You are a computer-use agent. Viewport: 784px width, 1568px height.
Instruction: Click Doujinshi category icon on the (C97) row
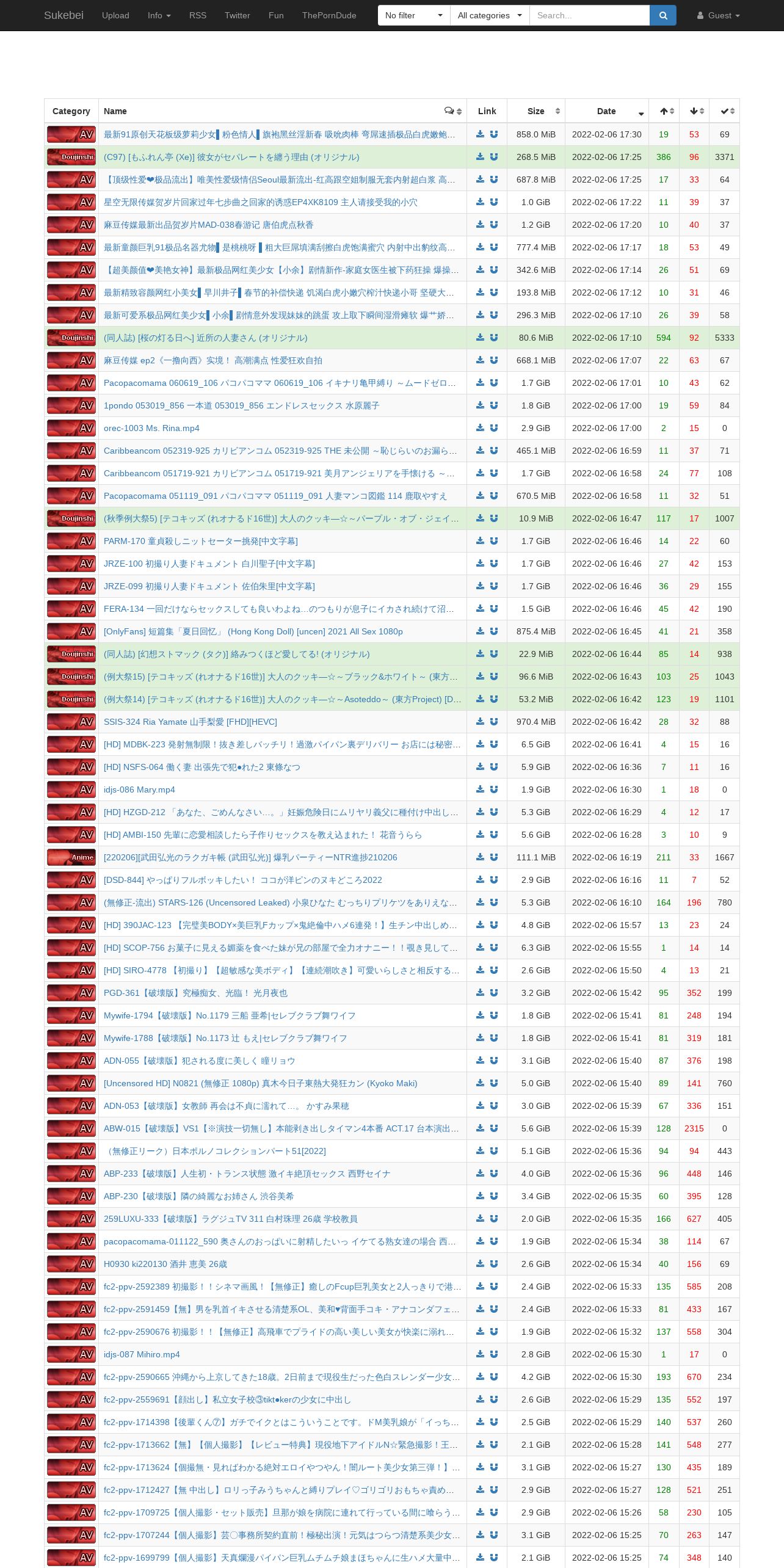pyautogui.click(x=71, y=157)
